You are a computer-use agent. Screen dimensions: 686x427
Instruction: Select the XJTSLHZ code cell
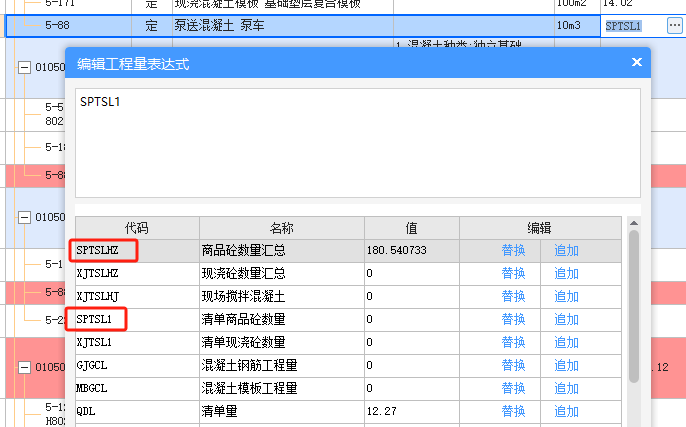(x=137, y=274)
